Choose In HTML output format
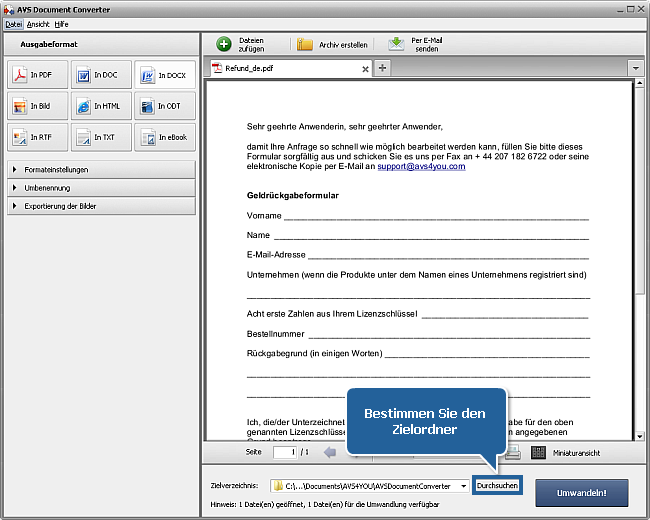 point(101,106)
